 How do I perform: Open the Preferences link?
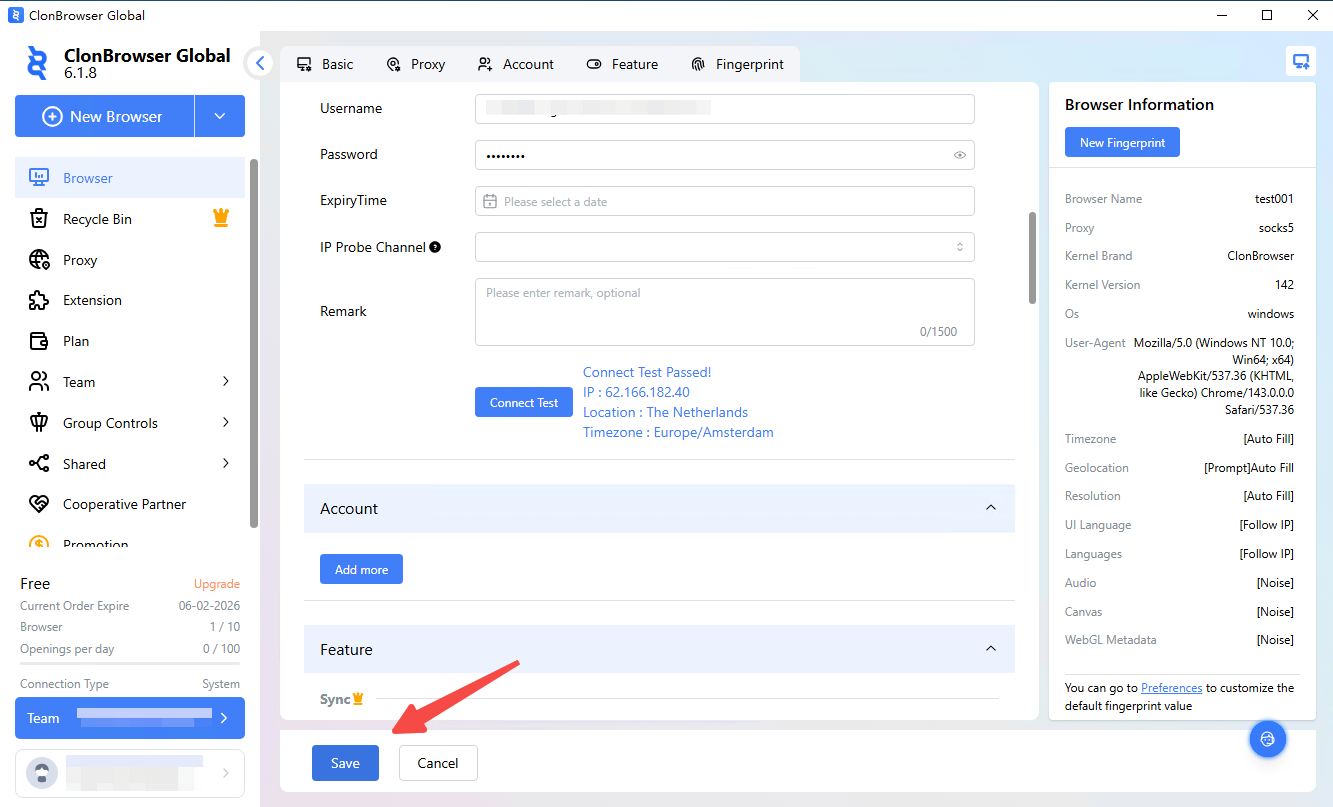tap(1171, 688)
